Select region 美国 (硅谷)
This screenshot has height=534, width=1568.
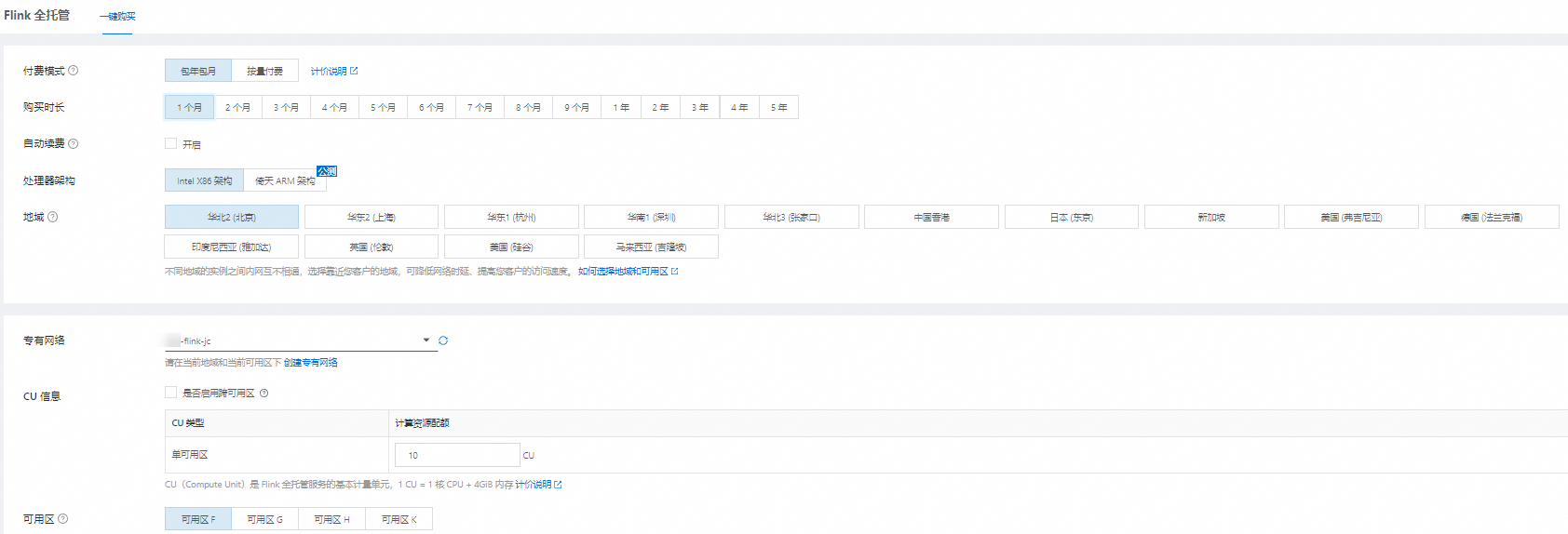pos(511,247)
